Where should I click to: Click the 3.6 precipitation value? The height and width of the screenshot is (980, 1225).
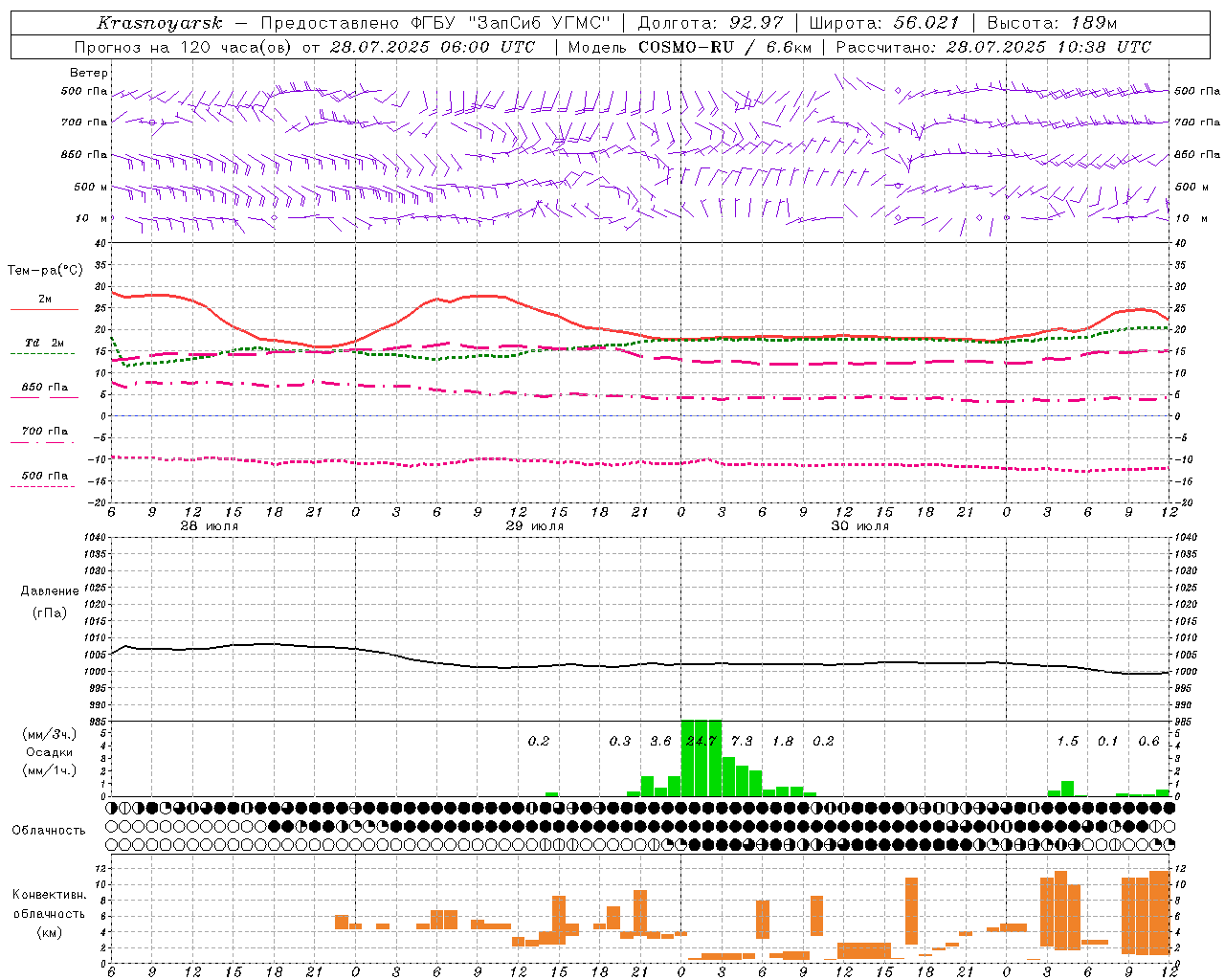click(660, 741)
